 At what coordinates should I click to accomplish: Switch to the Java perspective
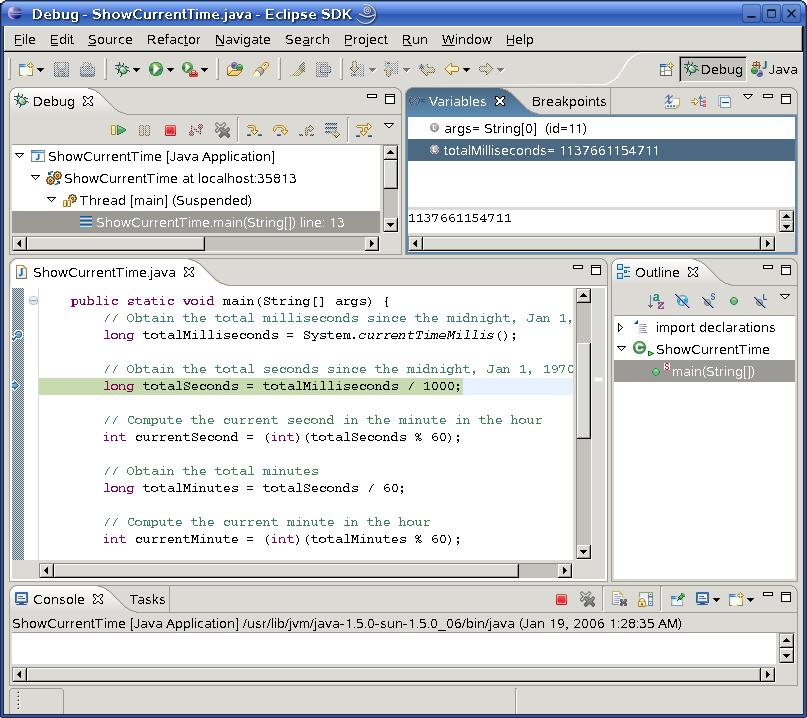pyautogui.click(x=774, y=69)
